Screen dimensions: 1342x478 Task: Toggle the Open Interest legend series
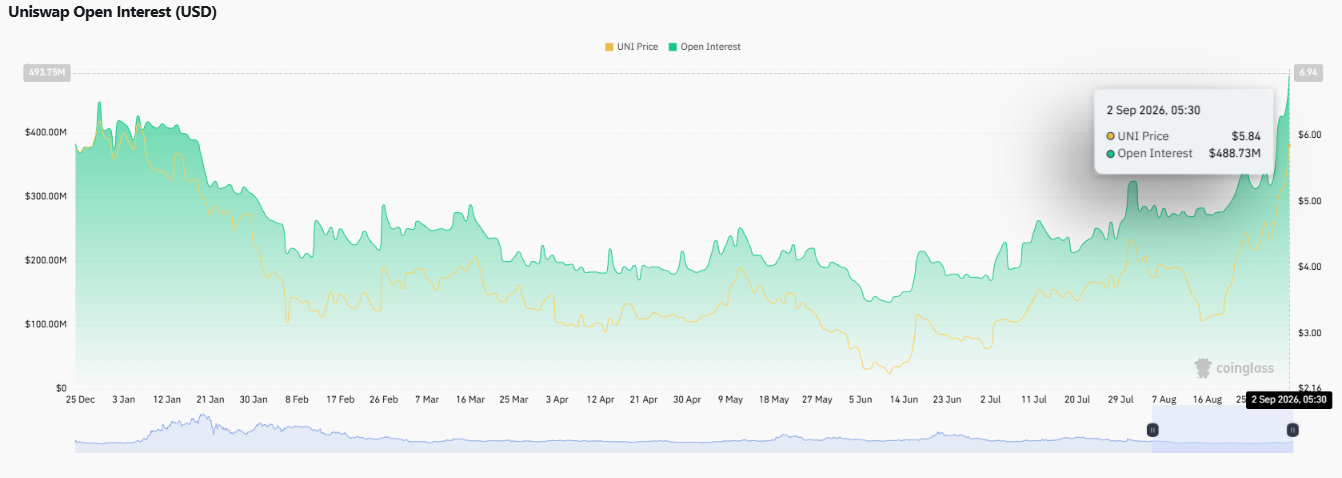(705, 47)
